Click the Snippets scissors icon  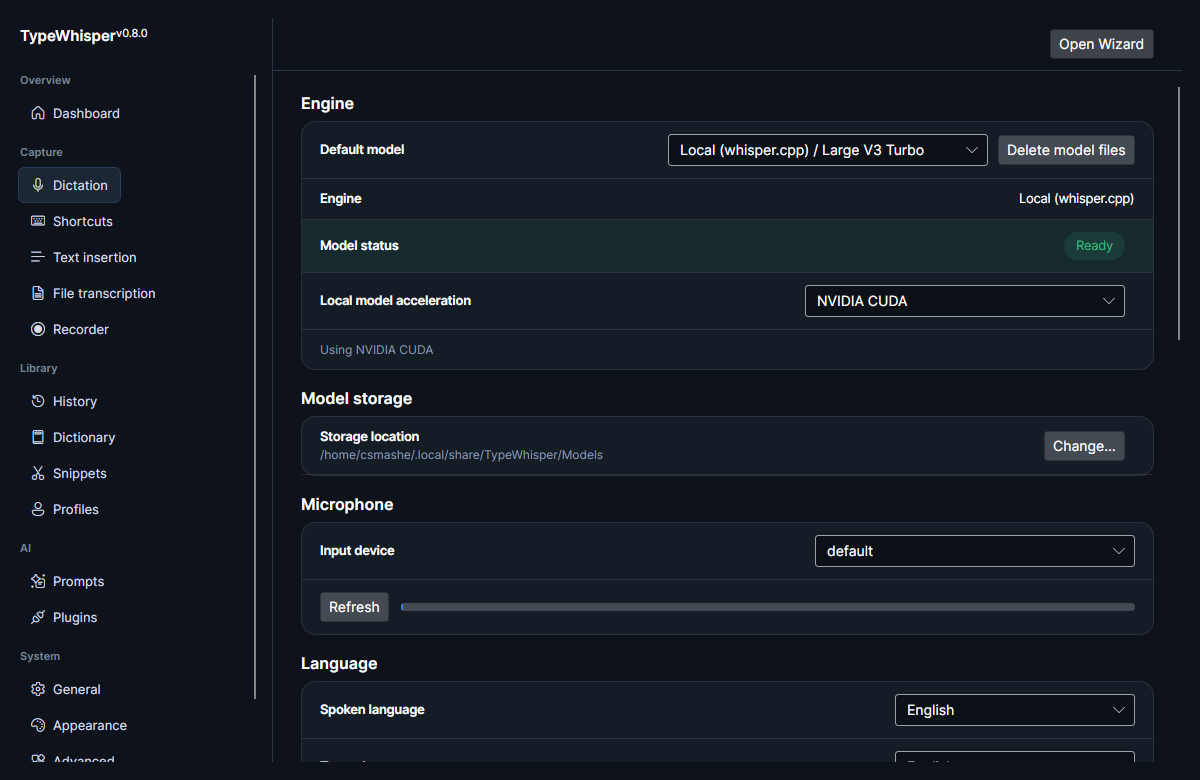point(38,473)
